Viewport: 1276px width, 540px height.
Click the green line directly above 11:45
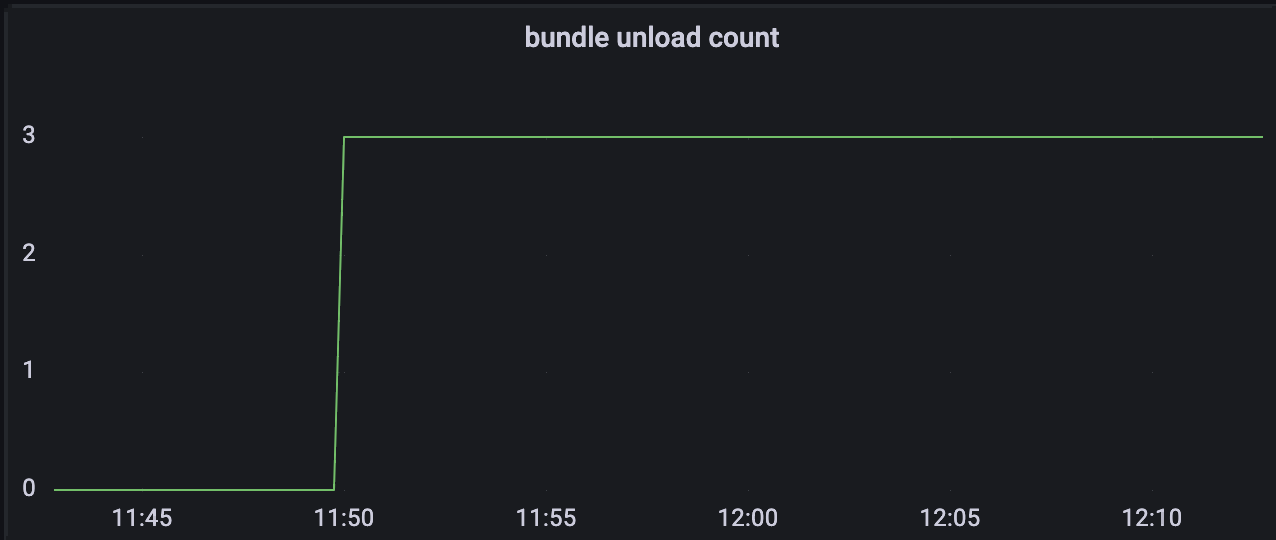click(142, 490)
